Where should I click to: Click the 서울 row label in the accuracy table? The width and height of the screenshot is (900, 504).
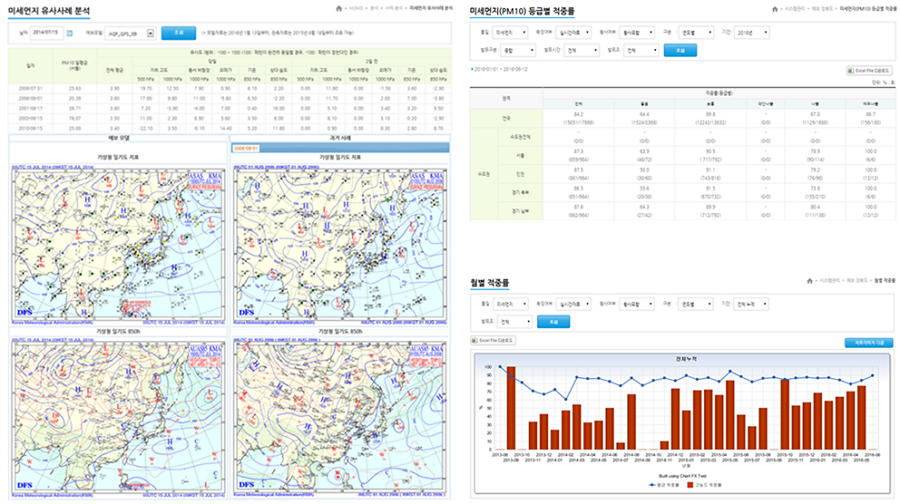(x=520, y=156)
